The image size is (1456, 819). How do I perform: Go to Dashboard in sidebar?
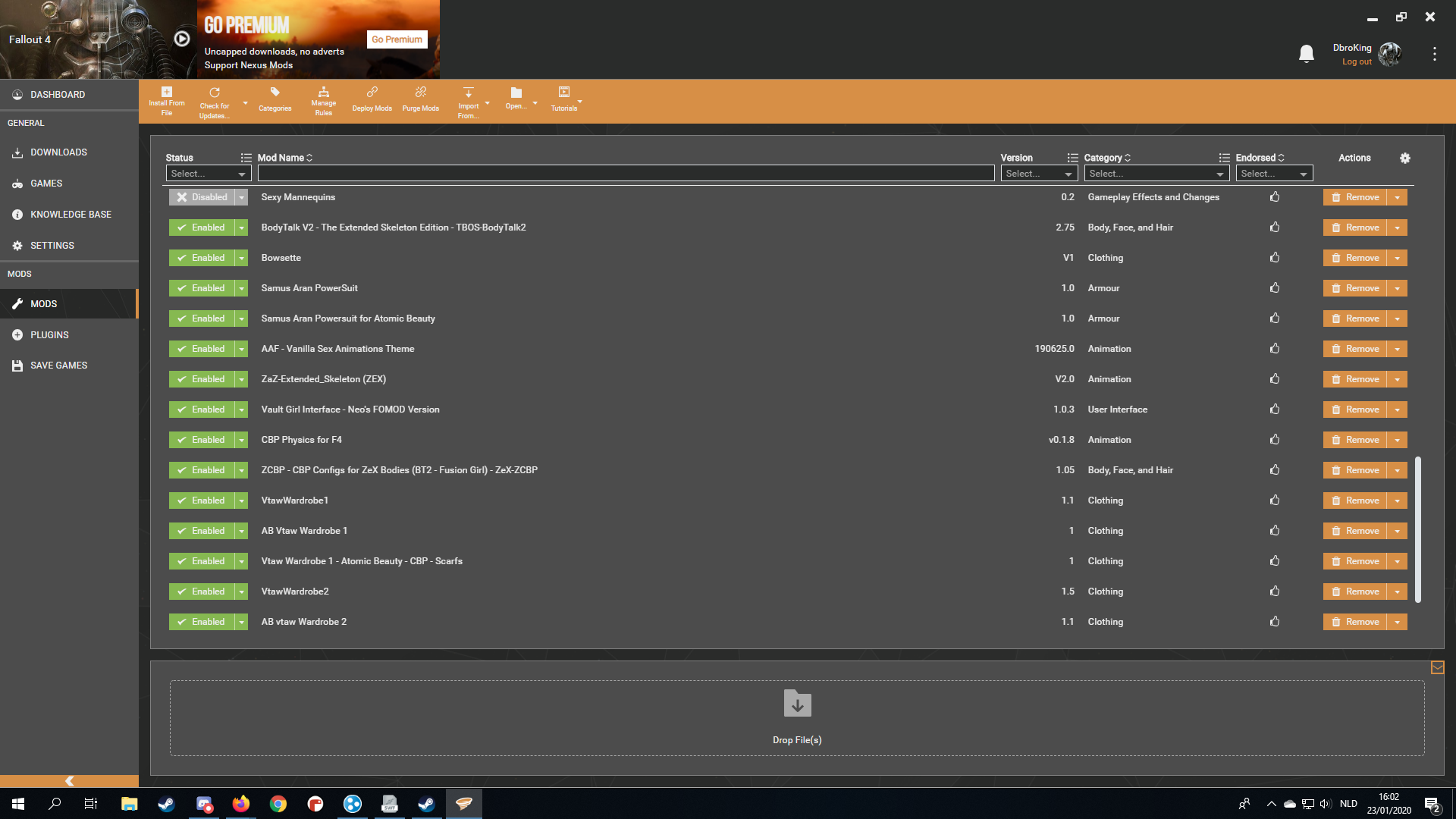pyautogui.click(x=69, y=95)
